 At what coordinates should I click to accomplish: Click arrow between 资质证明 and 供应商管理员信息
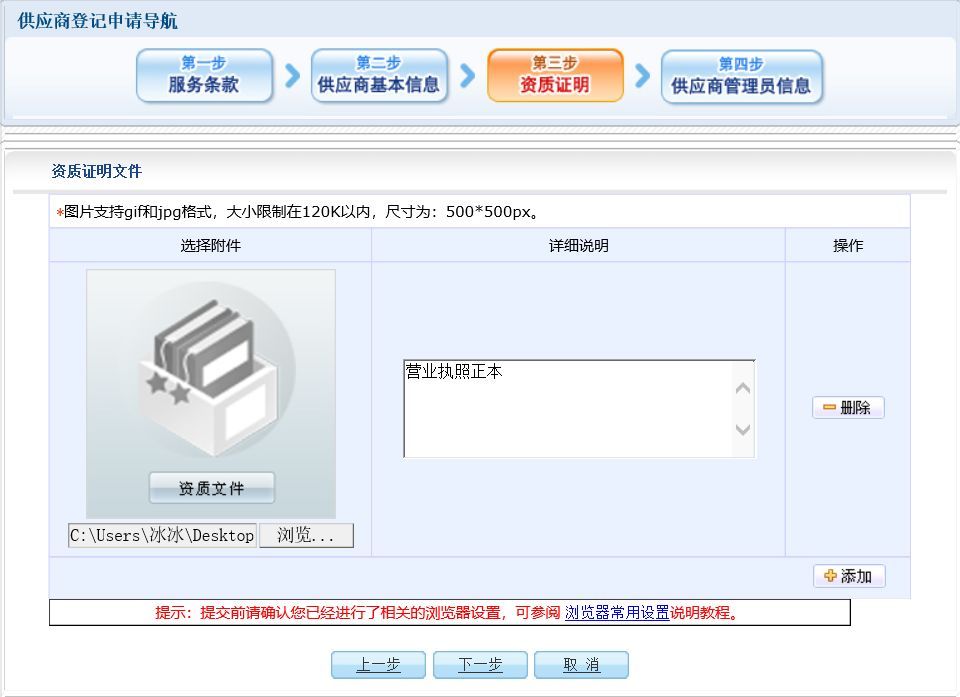click(x=642, y=76)
